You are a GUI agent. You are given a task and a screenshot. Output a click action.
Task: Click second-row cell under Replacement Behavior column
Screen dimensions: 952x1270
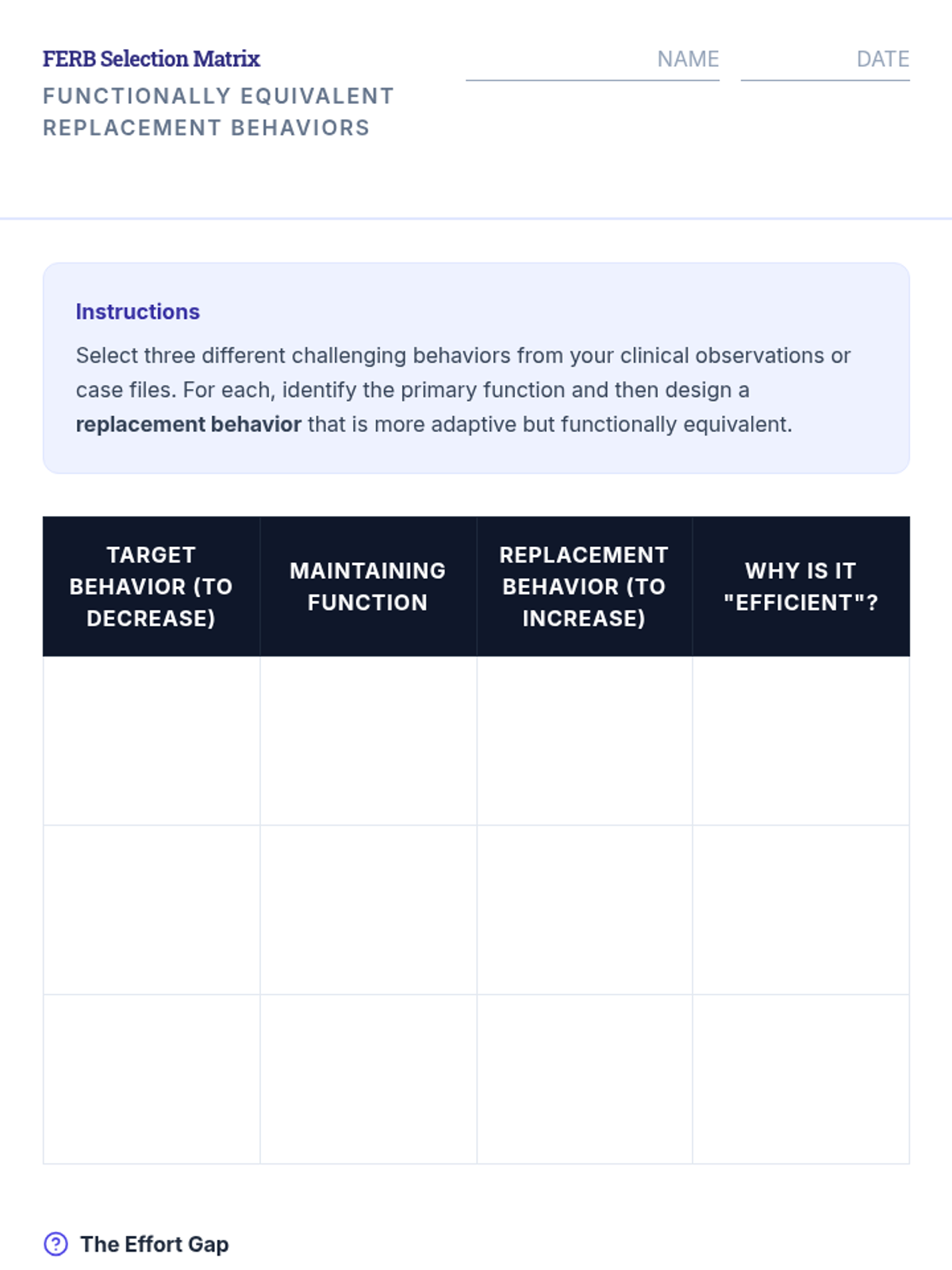585,910
